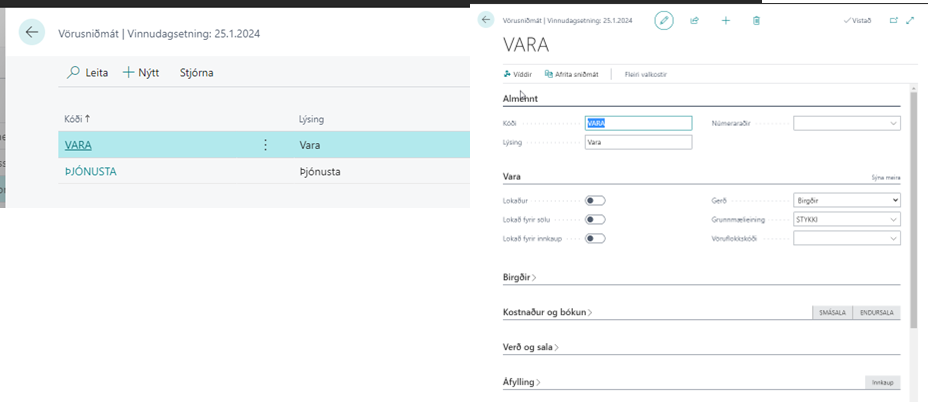Toggle Lokað fyrir innkaup switch
Screen dimensions: 928x402
tap(595, 238)
